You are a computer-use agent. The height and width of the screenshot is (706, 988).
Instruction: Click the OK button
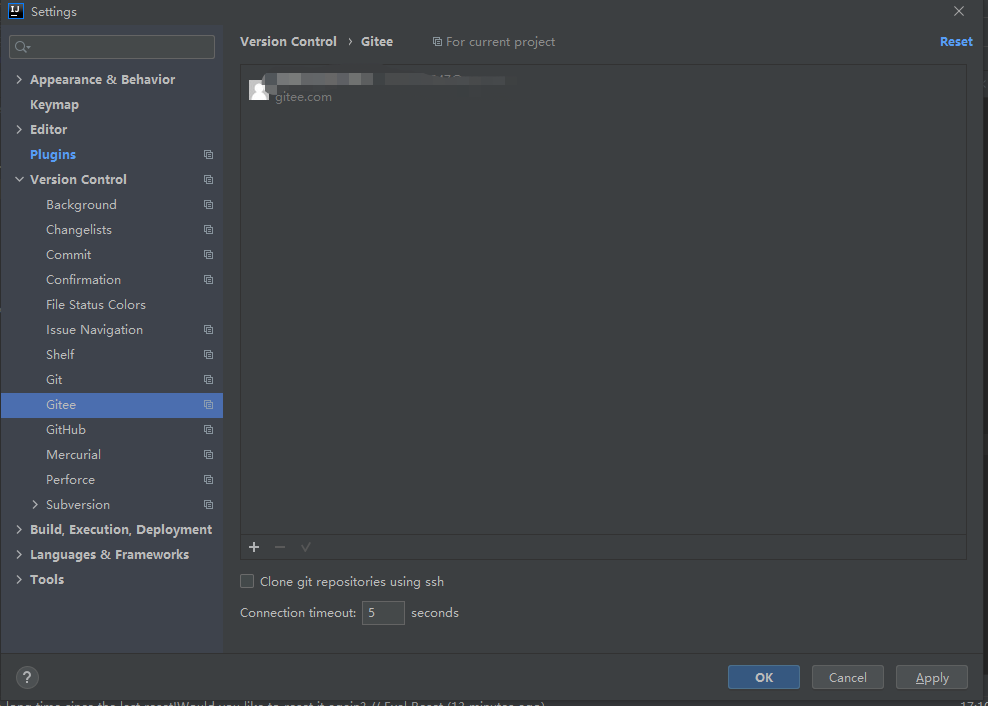764,677
